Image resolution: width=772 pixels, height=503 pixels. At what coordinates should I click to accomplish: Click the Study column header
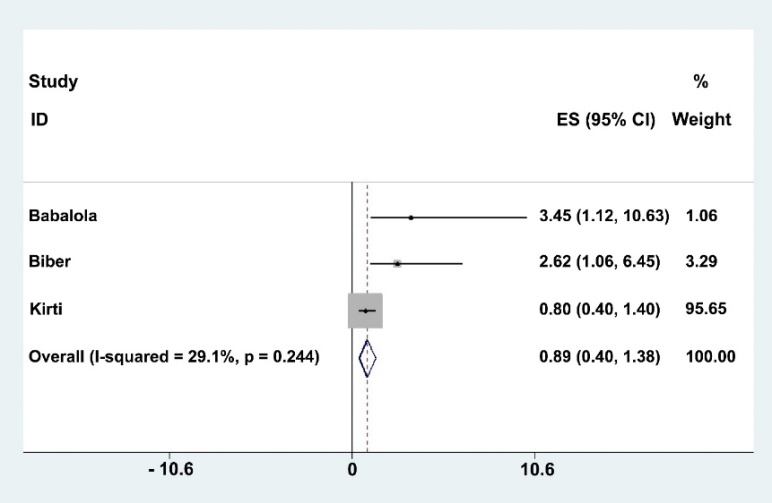53,82
